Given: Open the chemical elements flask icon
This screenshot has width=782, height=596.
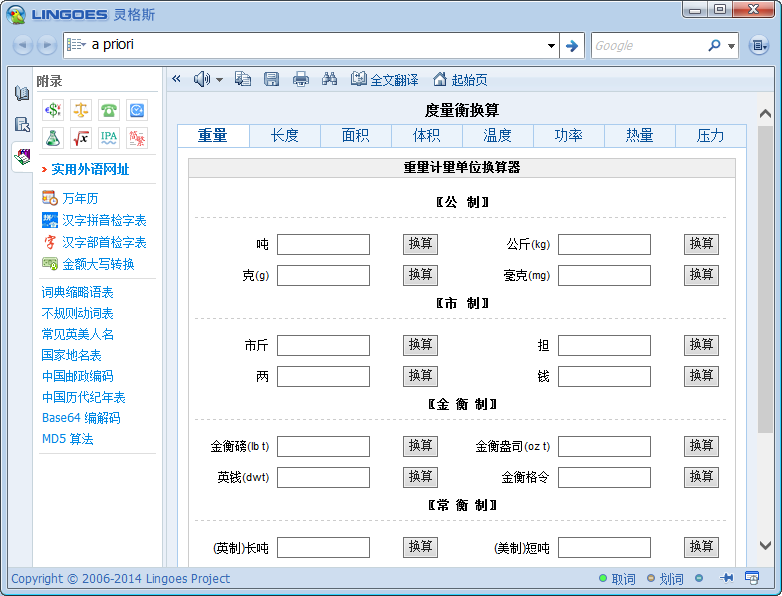Looking at the screenshot, I should point(53,138).
